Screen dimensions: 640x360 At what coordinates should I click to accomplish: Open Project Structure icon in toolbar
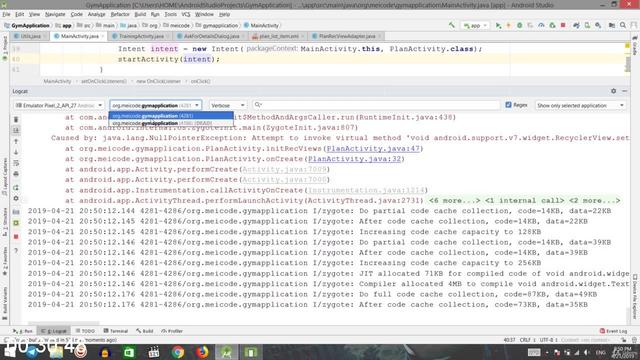click(611, 25)
